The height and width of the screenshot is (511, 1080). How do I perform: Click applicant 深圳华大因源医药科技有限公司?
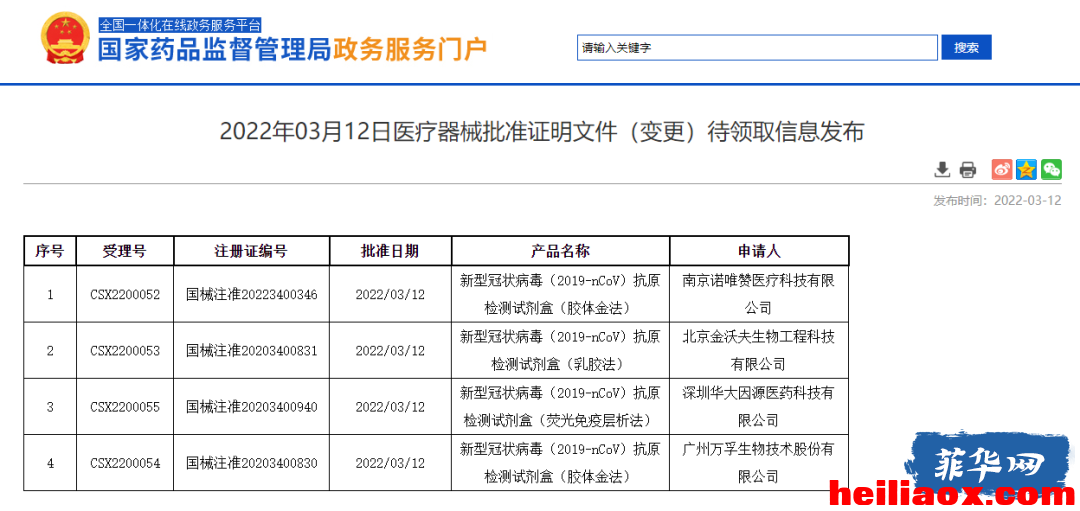[x=759, y=407]
